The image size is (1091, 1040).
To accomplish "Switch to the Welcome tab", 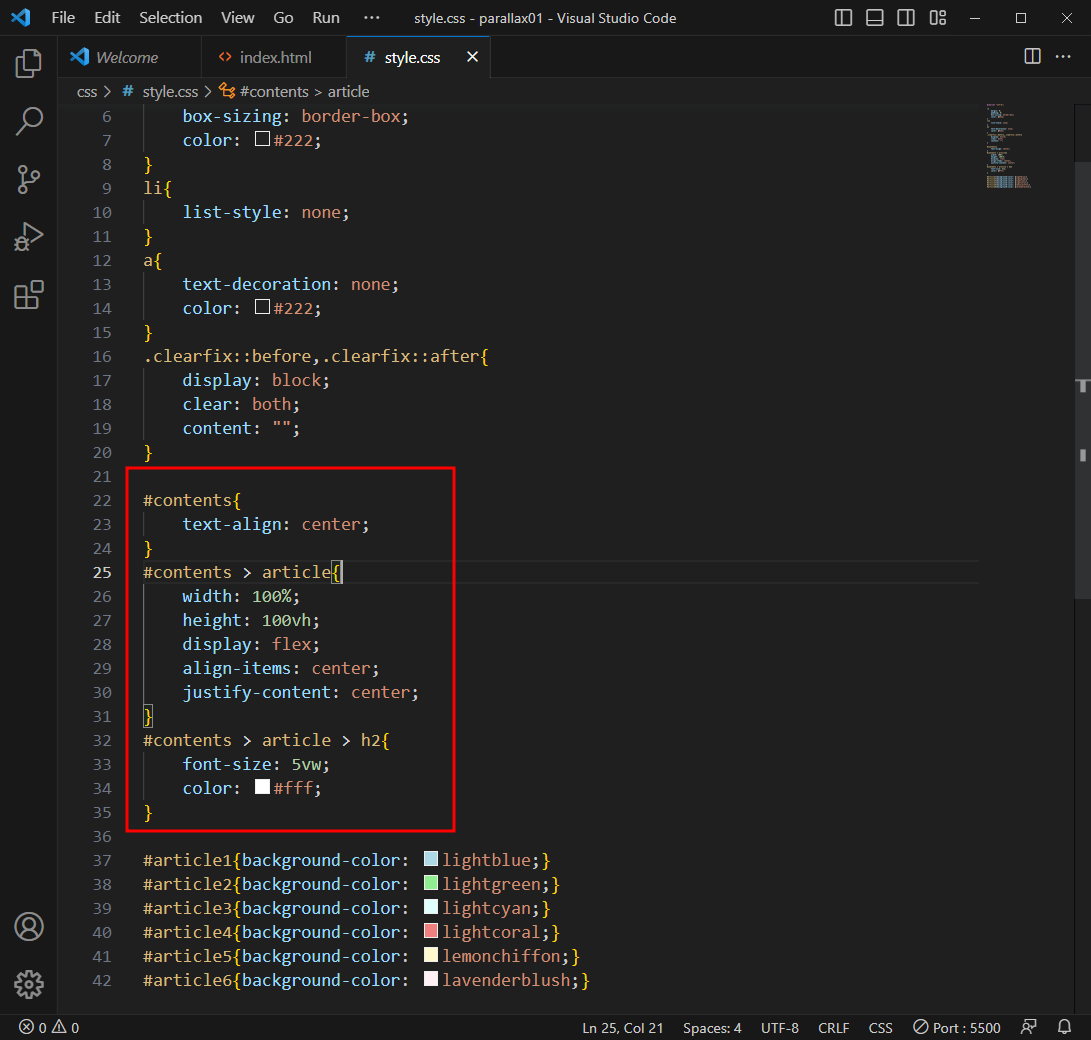I will (130, 57).
